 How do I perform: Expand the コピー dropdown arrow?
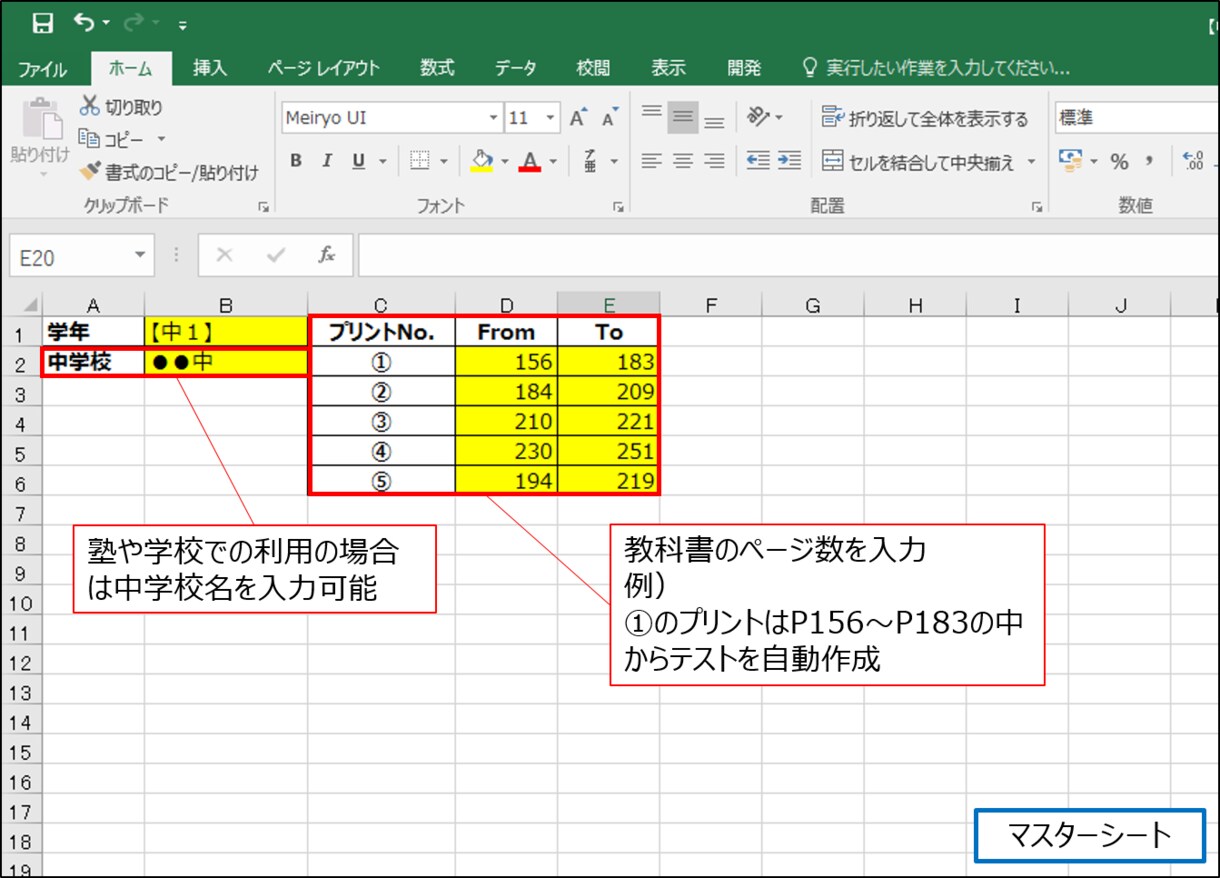pos(161,139)
